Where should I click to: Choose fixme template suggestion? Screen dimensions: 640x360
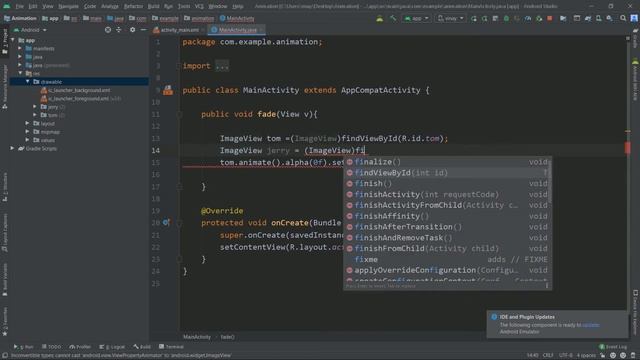tap(447, 259)
